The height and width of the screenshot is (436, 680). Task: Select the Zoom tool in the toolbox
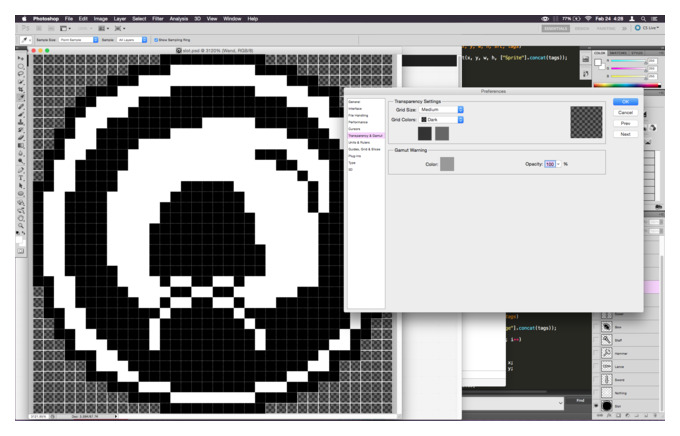coord(20,226)
